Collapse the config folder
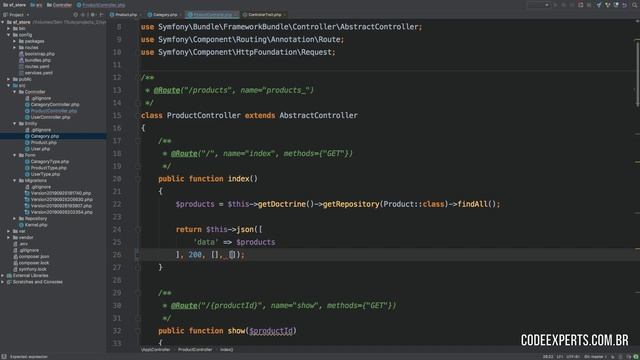 tap(9, 35)
